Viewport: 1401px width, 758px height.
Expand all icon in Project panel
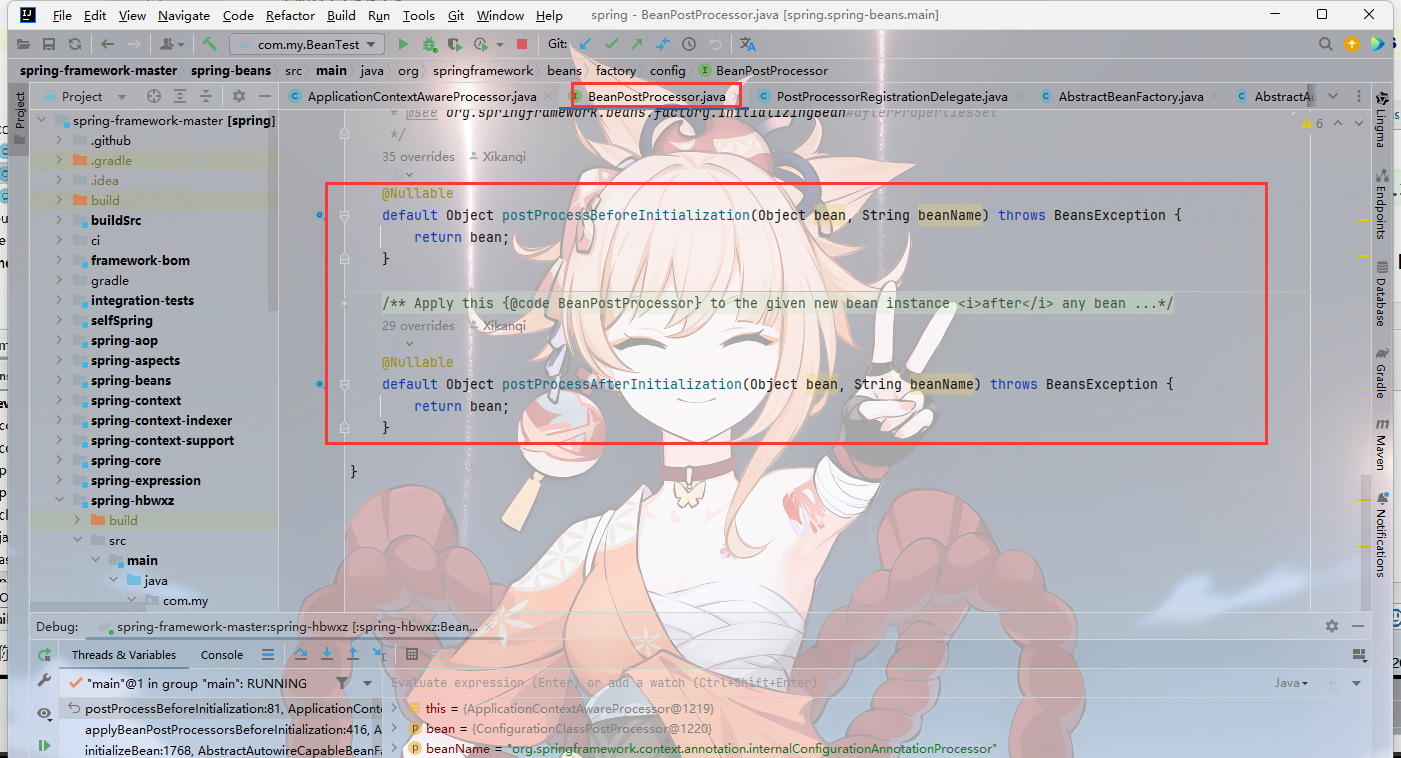click(x=180, y=96)
